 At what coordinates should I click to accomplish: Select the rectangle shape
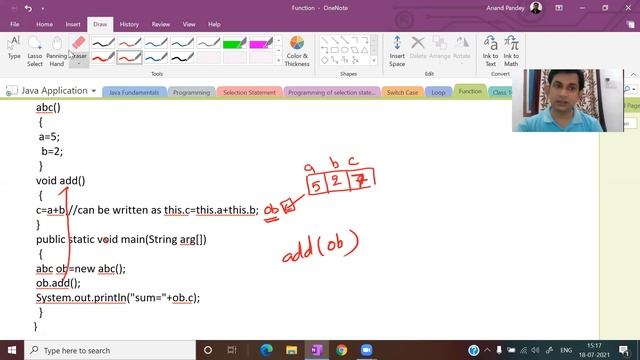[x=335, y=50]
